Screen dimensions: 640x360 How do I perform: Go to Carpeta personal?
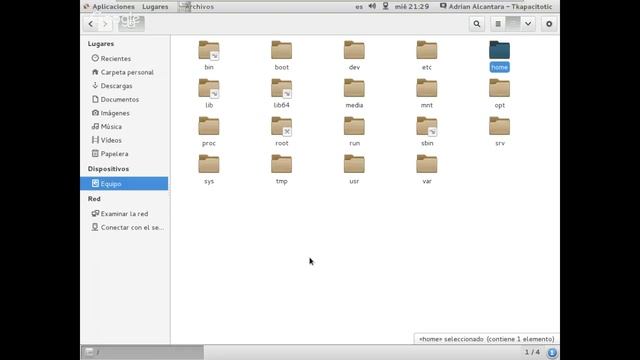tap(124, 72)
